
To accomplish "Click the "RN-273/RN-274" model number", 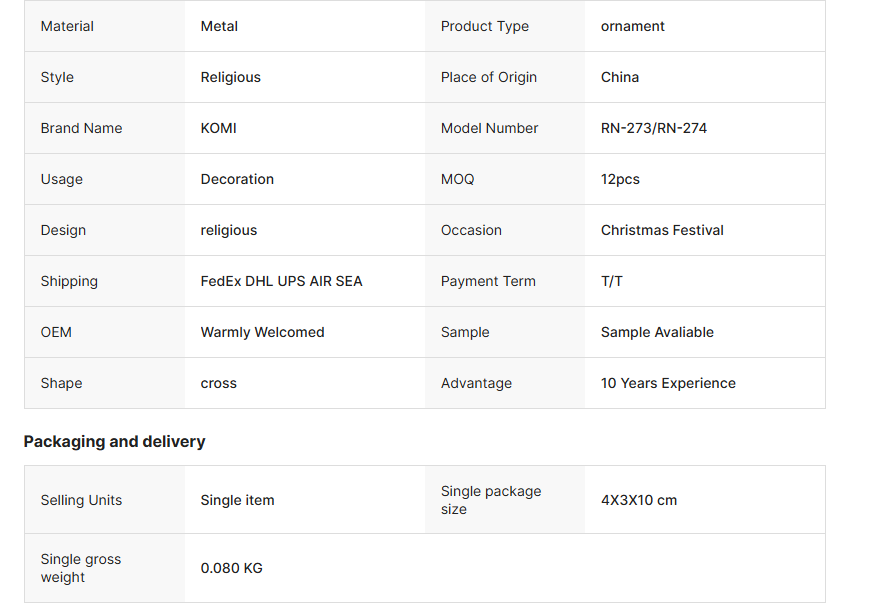I will pos(653,128).
